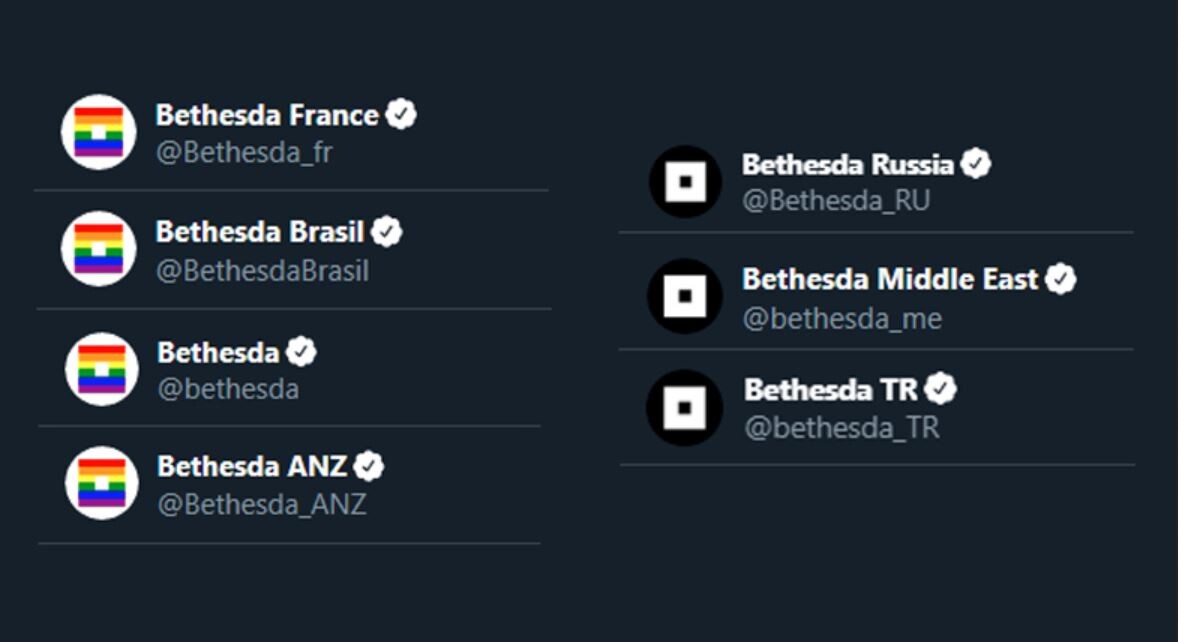Click Bethesda France rainbow profile avatar

point(98,132)
